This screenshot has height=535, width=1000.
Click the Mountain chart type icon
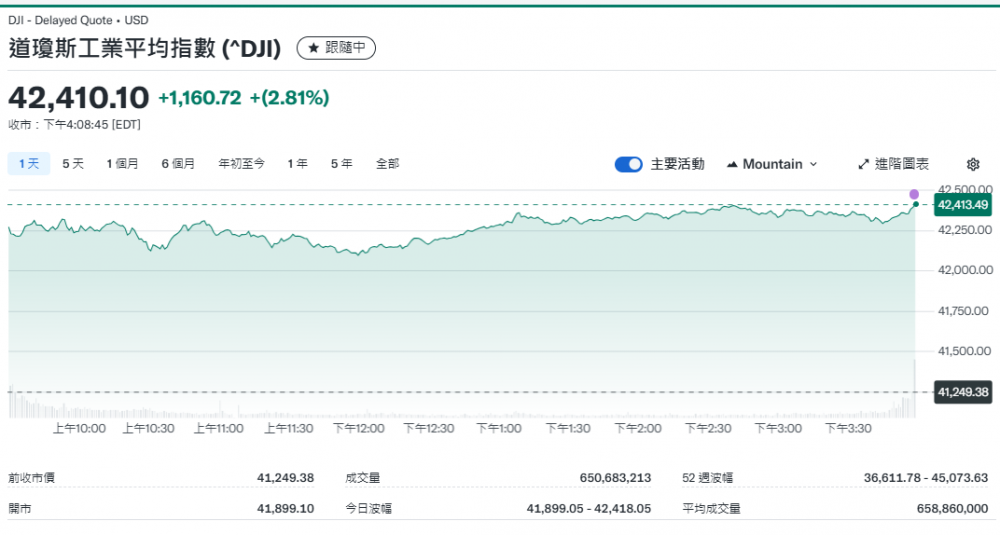point(732,164)
